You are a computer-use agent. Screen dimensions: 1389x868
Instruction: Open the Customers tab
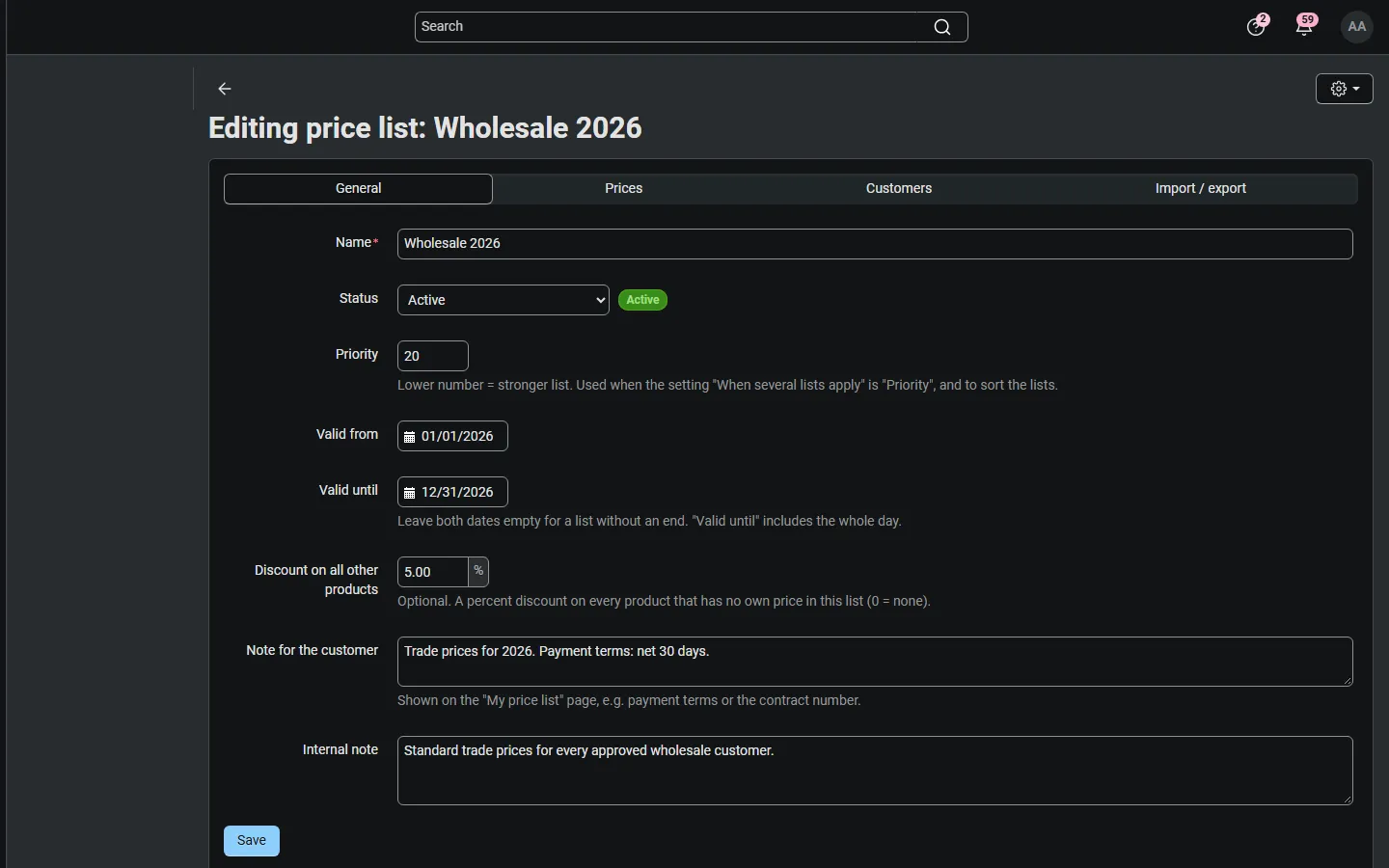click(x=899, y=189)
